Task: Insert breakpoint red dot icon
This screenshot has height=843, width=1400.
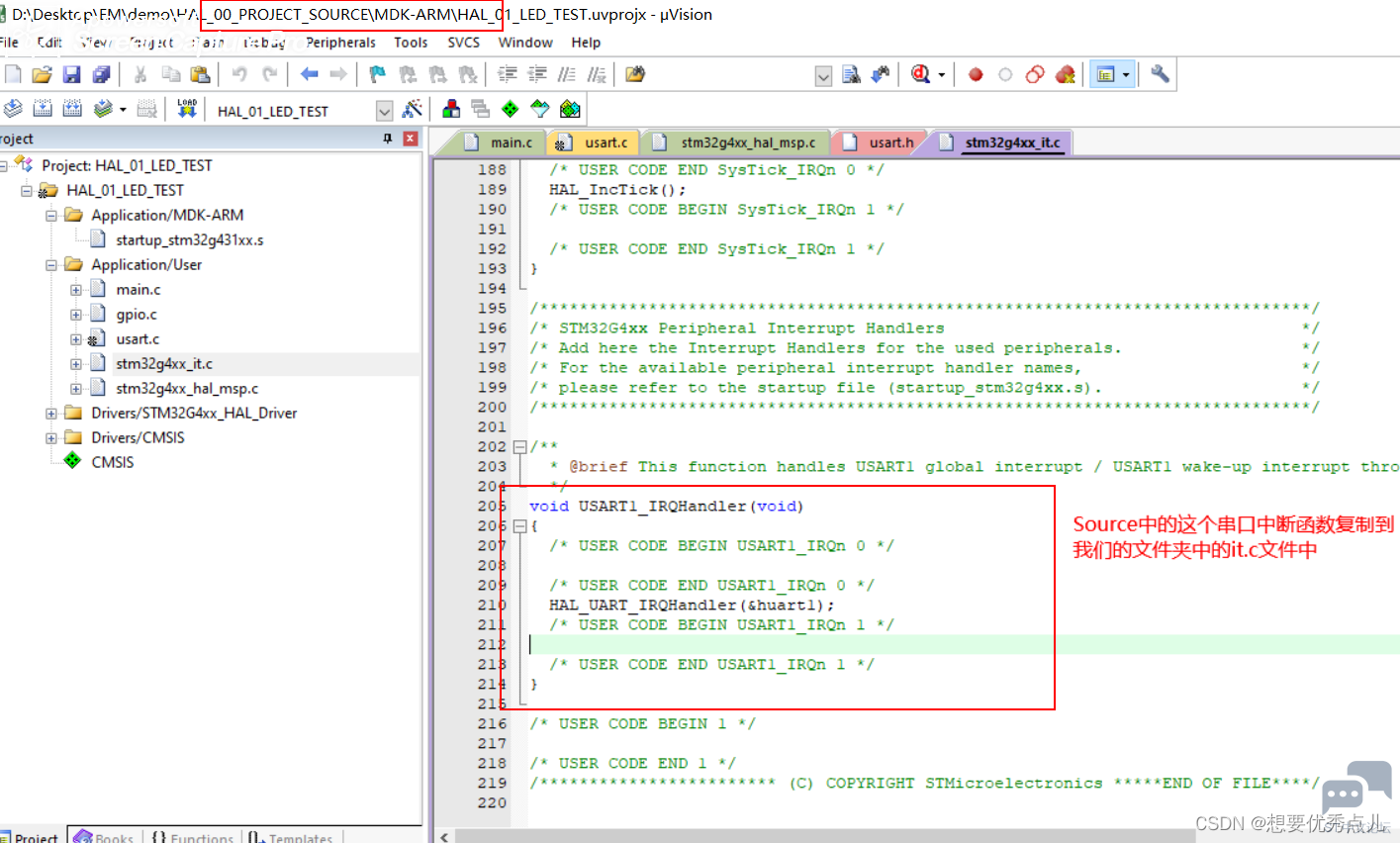Action: (x=976, y=74)
